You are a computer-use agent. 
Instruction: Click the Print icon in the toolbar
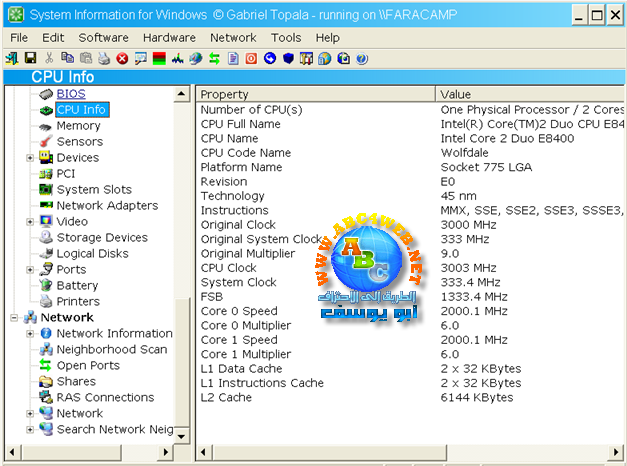pos(105,59)
